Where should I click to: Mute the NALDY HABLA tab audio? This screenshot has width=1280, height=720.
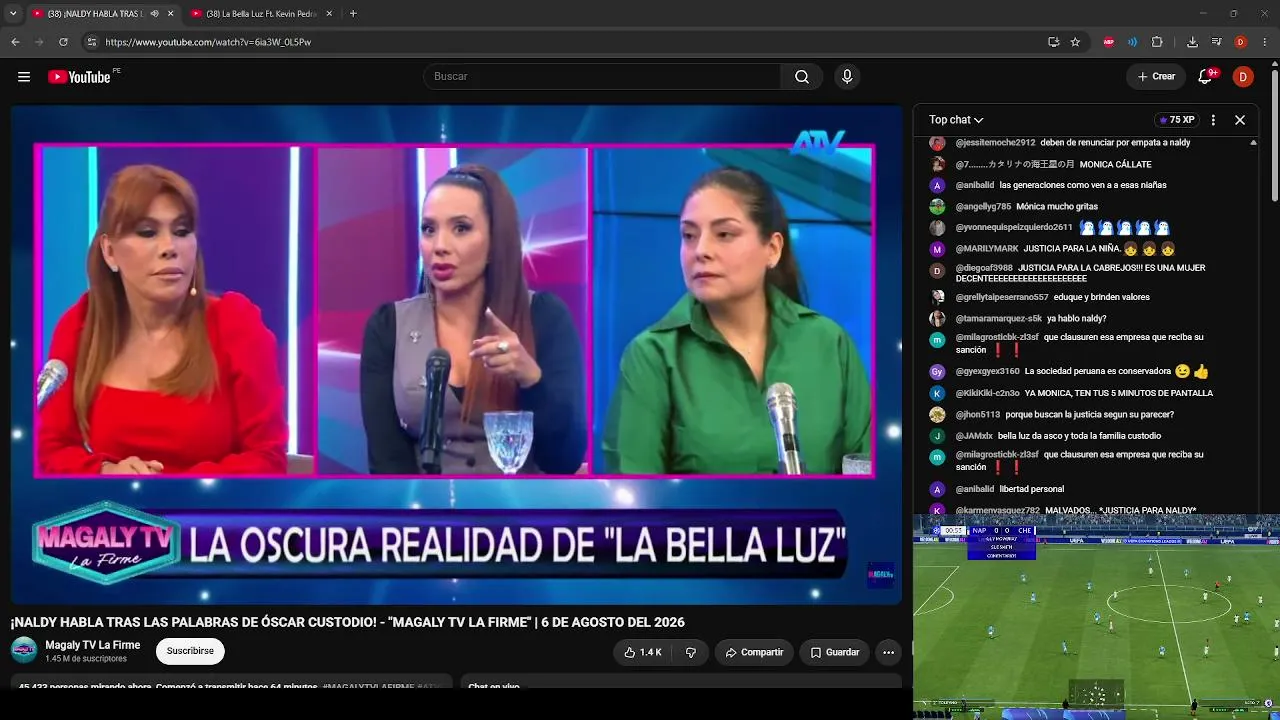(154, 14)
